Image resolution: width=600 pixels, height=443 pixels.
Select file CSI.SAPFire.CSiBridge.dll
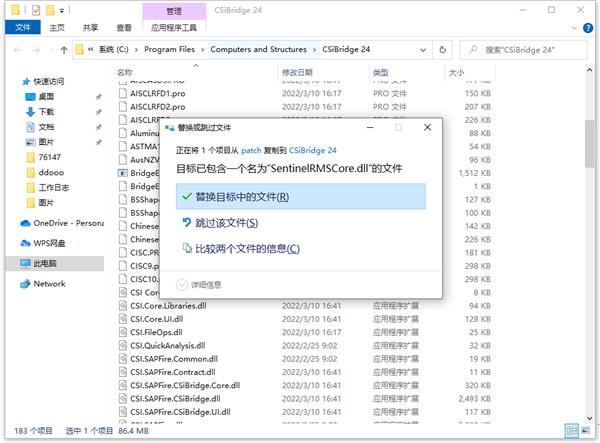point(175,399)
